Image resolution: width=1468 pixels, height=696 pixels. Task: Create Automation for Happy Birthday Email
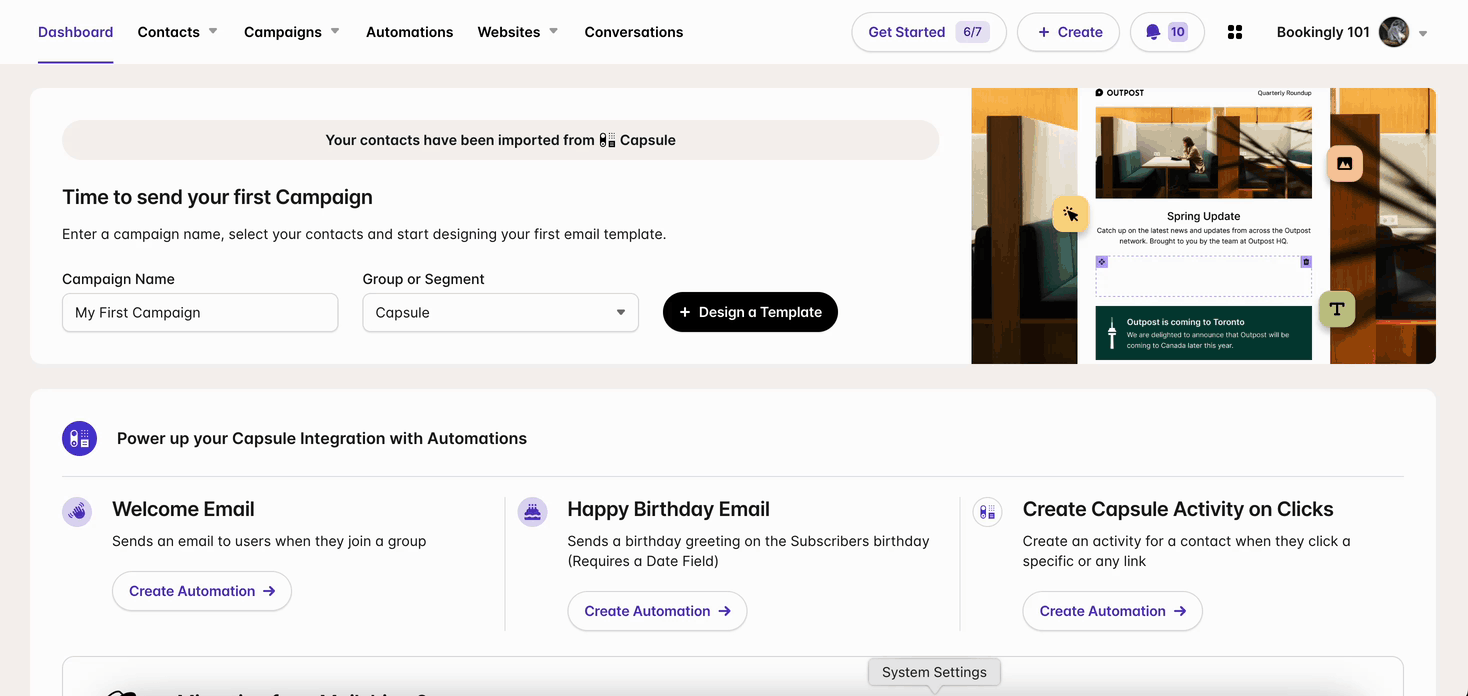tap(657, 611)
